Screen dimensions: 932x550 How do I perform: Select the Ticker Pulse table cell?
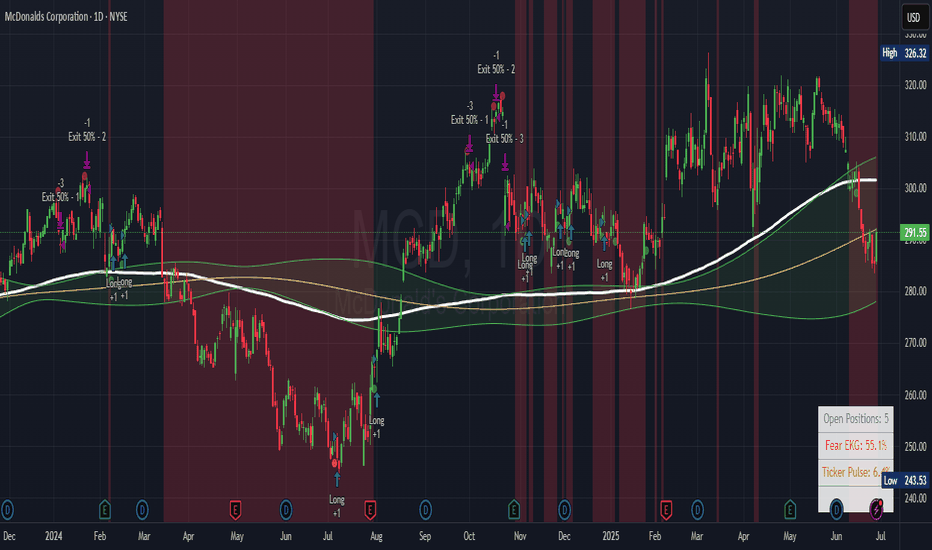pyautogui.click(x=855, y=472)
